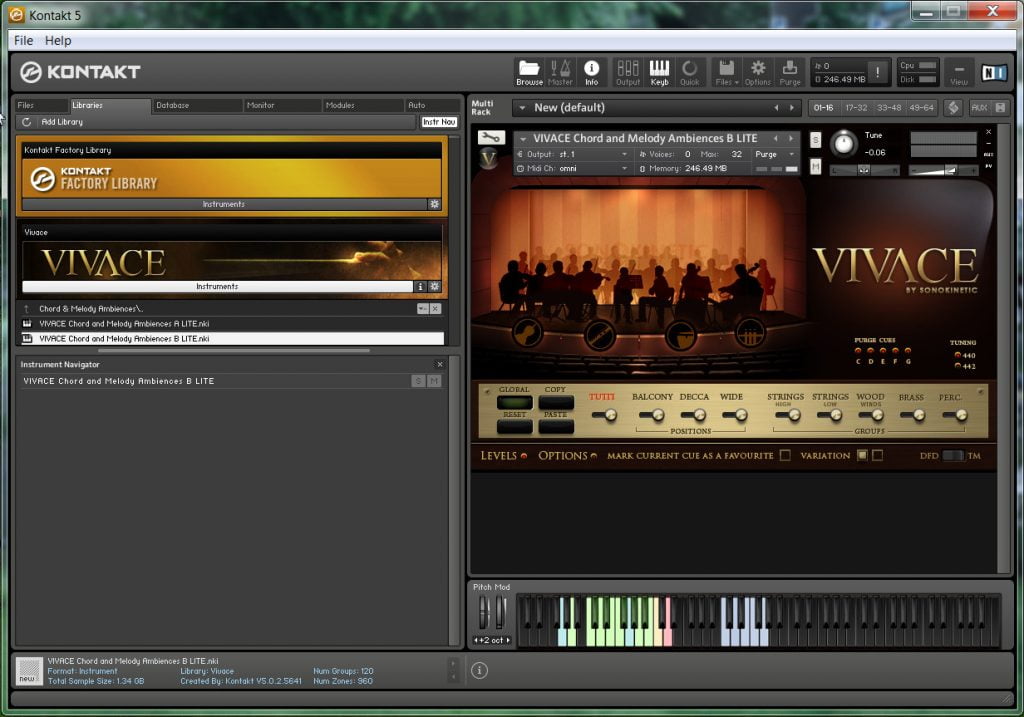Open Vivace library info icon
The width and height of the screenshot is (1024, 717).
(x=421, y=287)
